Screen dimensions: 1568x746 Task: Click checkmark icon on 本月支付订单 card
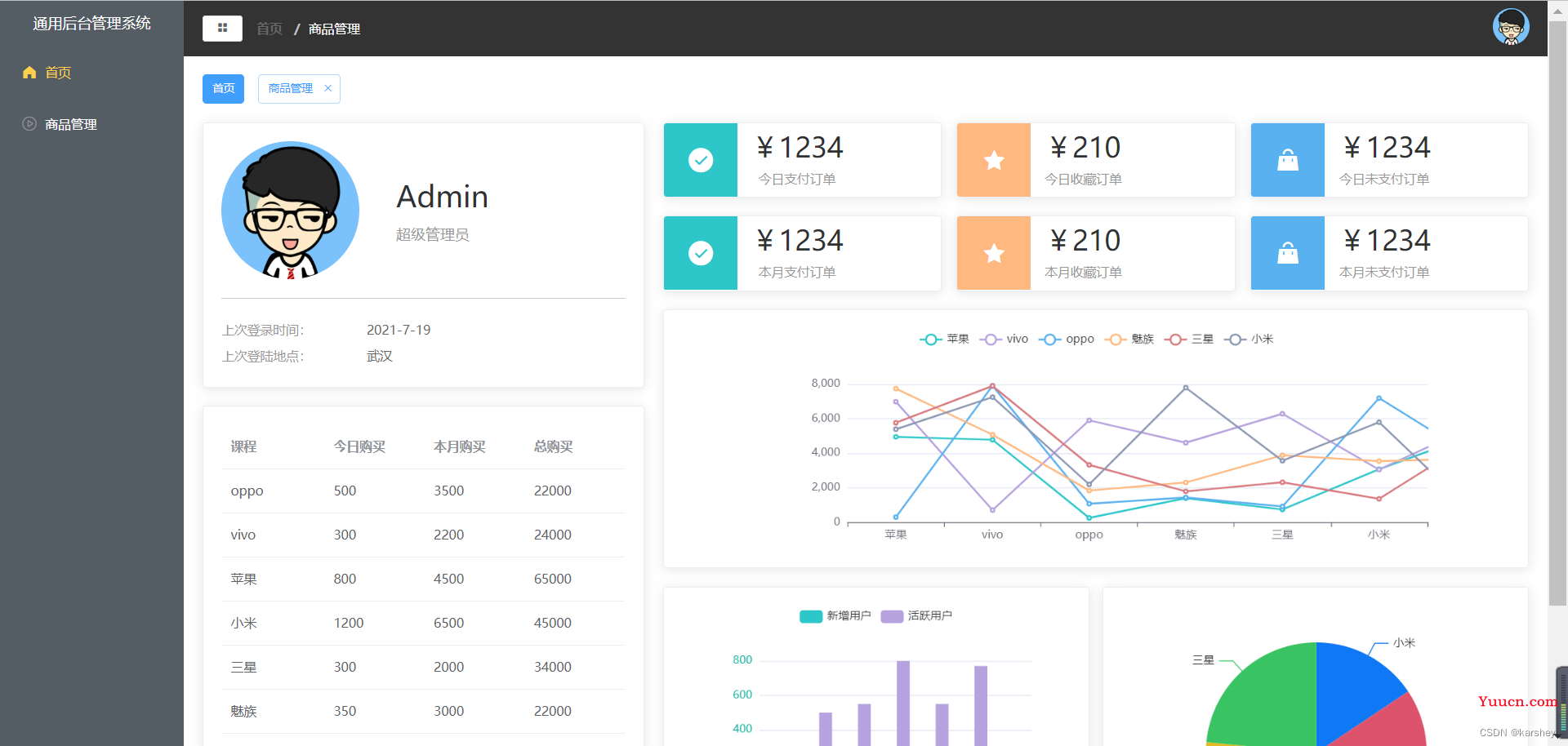click(x=701, y=253)
